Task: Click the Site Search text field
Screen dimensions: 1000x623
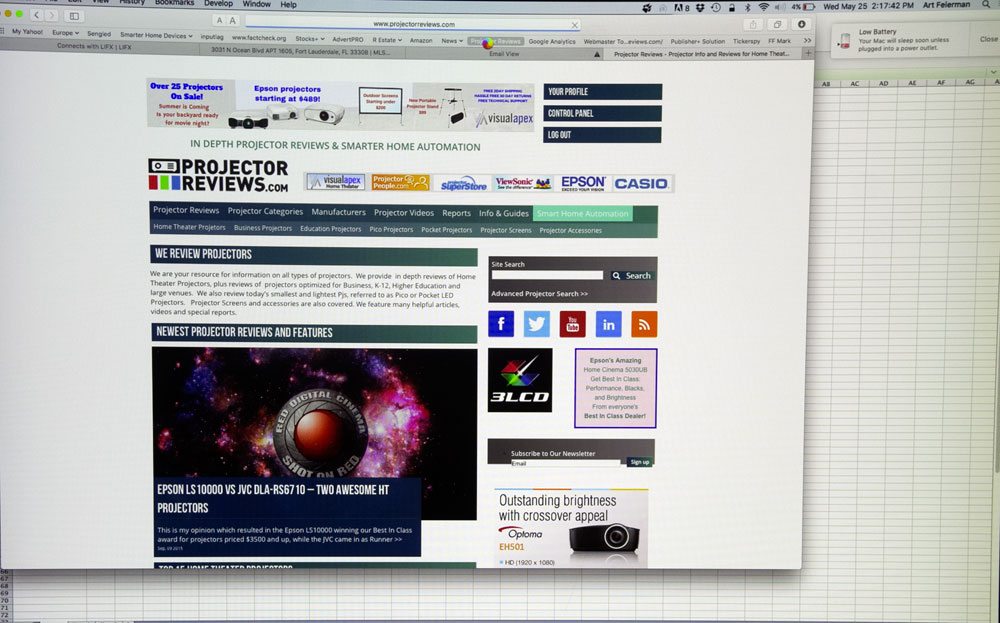Action: click(547, 275)
